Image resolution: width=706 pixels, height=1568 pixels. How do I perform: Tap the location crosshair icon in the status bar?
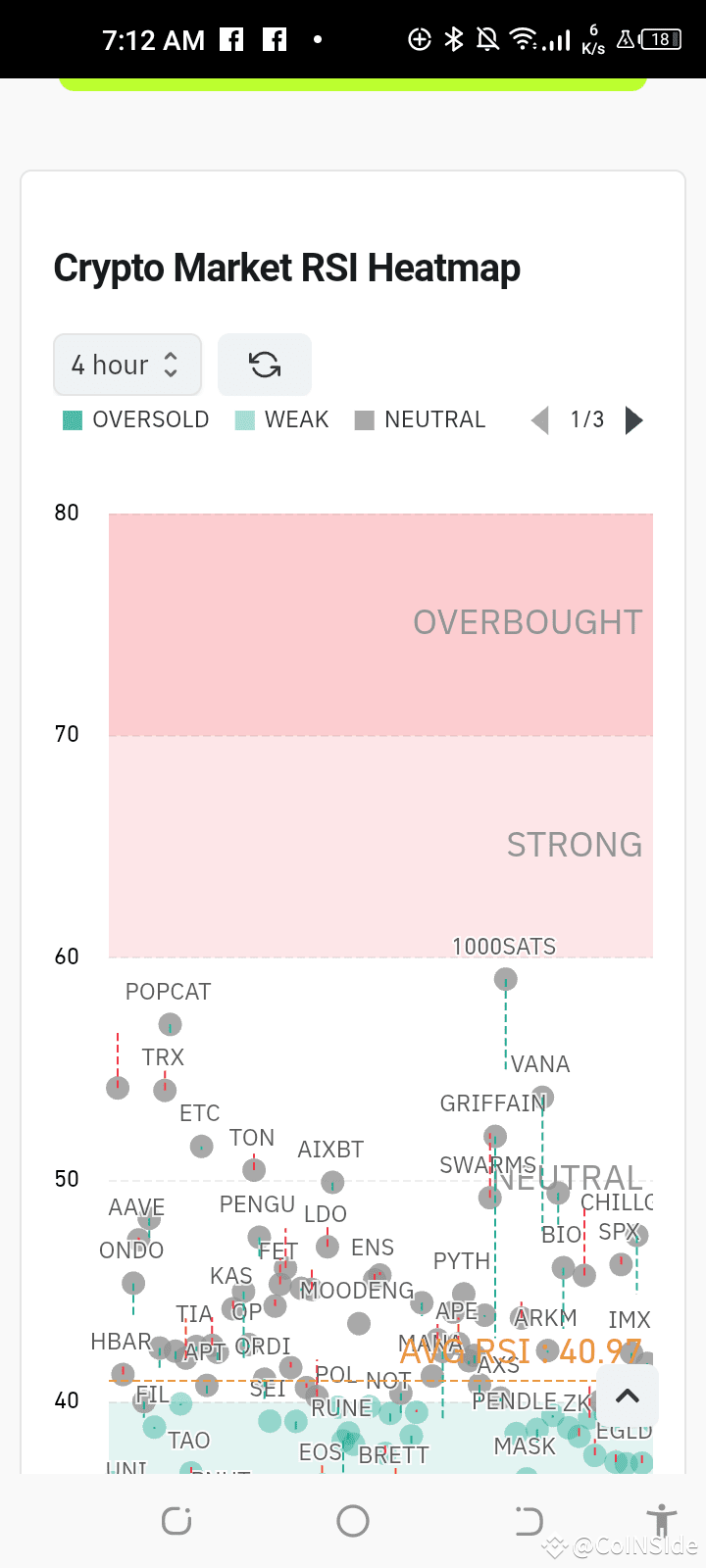pyautogui.click(x=420, y=39)
